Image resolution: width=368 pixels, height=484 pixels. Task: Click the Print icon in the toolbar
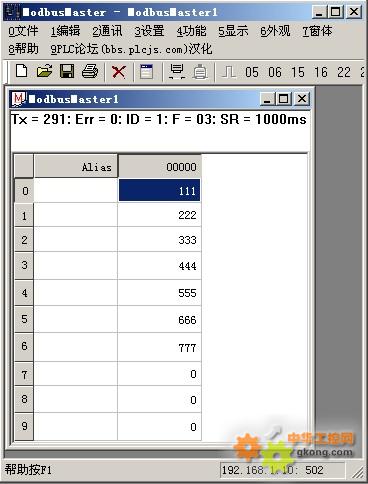(90, 71)
